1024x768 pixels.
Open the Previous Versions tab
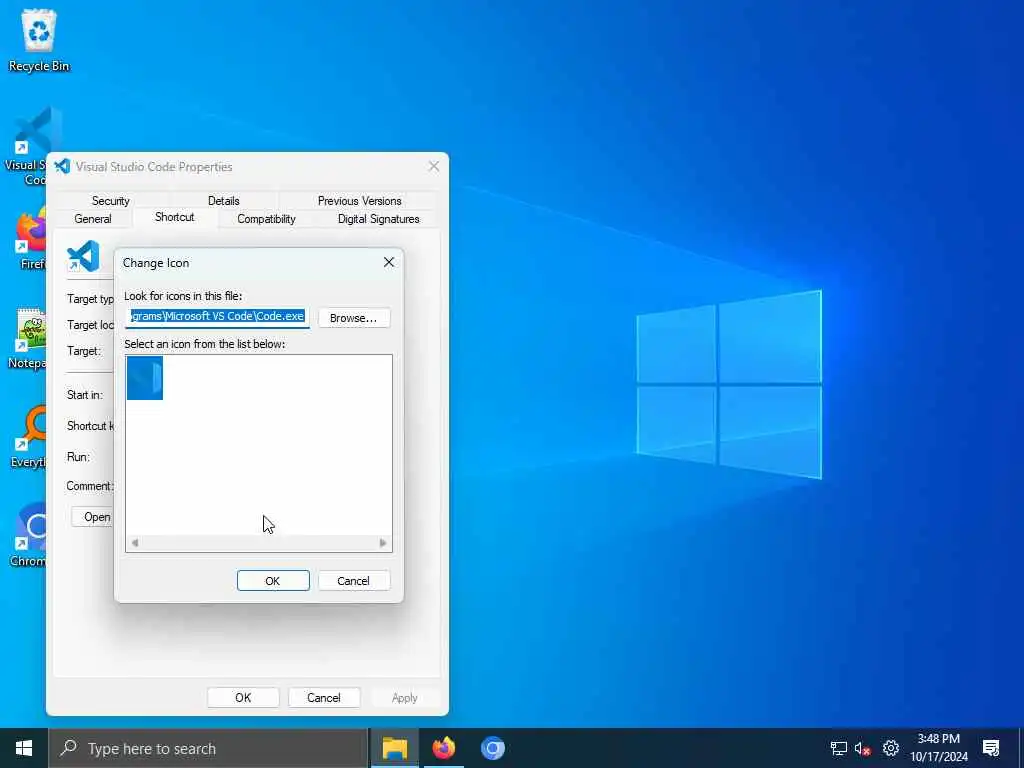click(x=359, y=200)
